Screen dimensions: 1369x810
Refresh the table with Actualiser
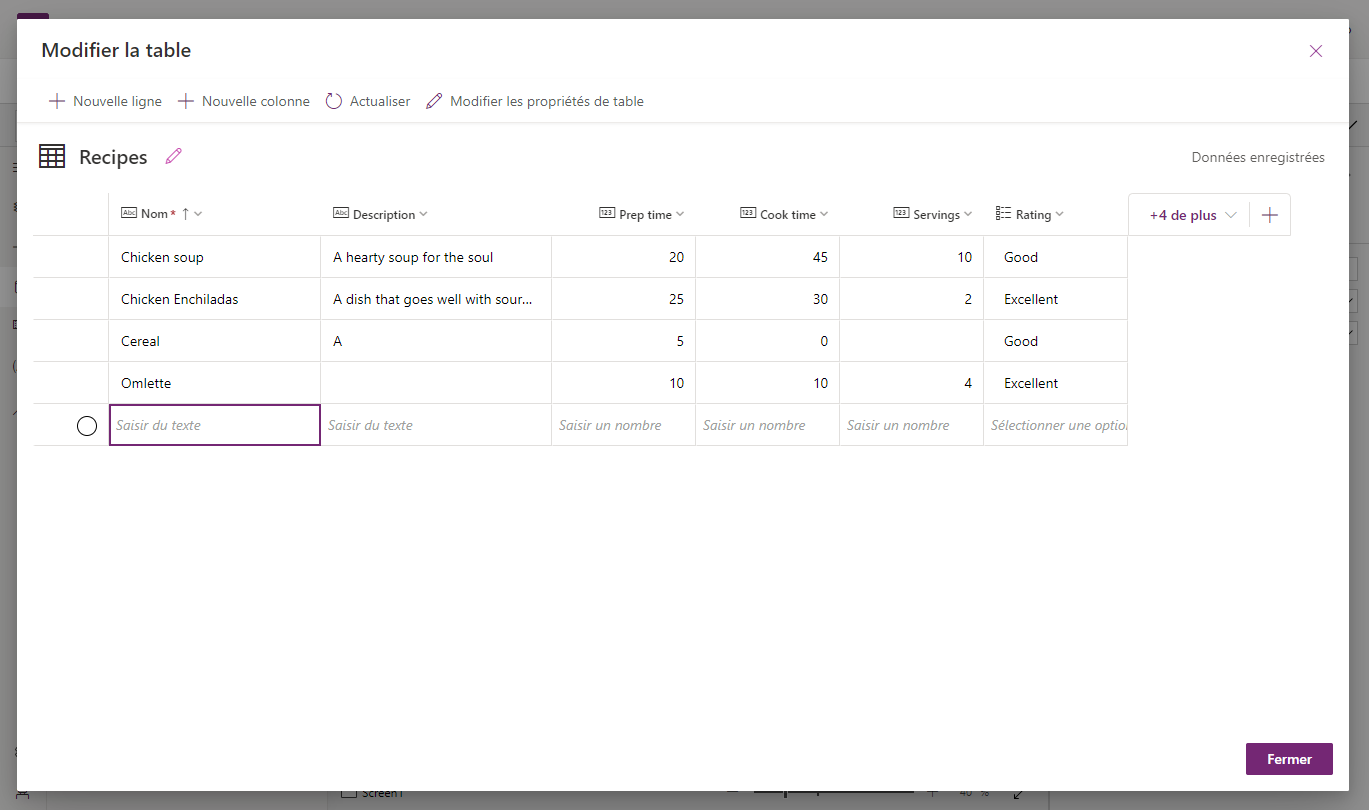pos(368,101)
